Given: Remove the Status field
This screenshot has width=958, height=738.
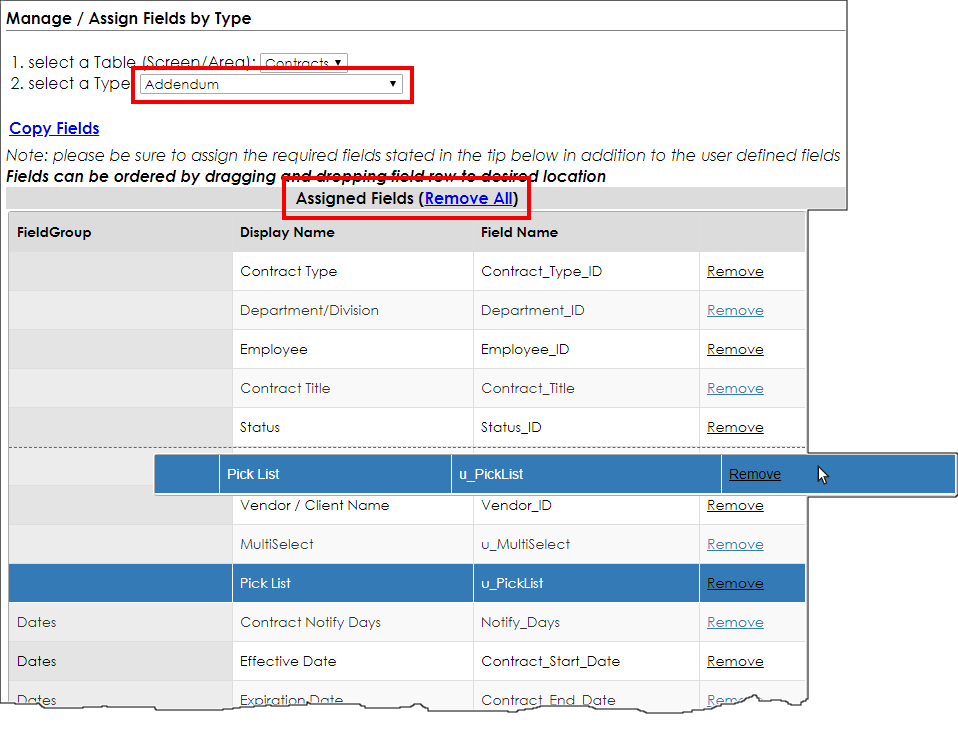Looking at the screenshot, I should (x=735, y=428).
